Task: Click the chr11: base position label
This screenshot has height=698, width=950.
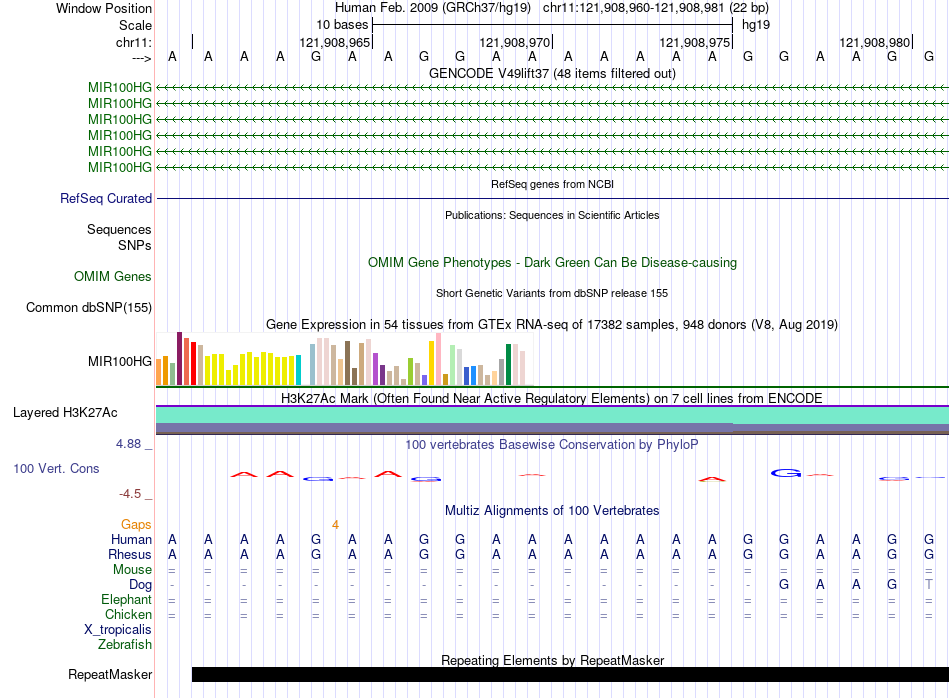Action: pos(134,42)
